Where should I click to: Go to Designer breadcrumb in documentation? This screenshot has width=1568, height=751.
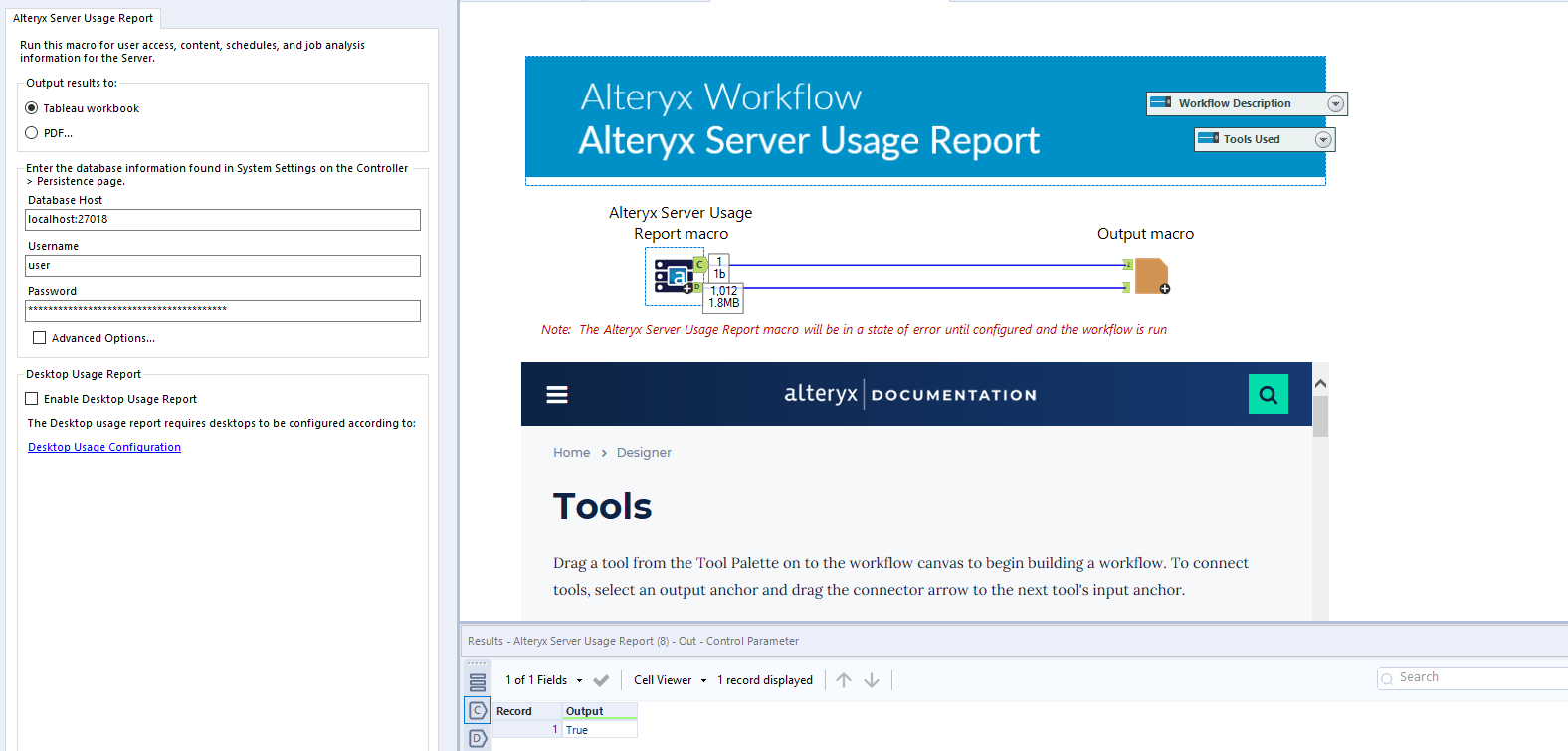coord(644,452)
